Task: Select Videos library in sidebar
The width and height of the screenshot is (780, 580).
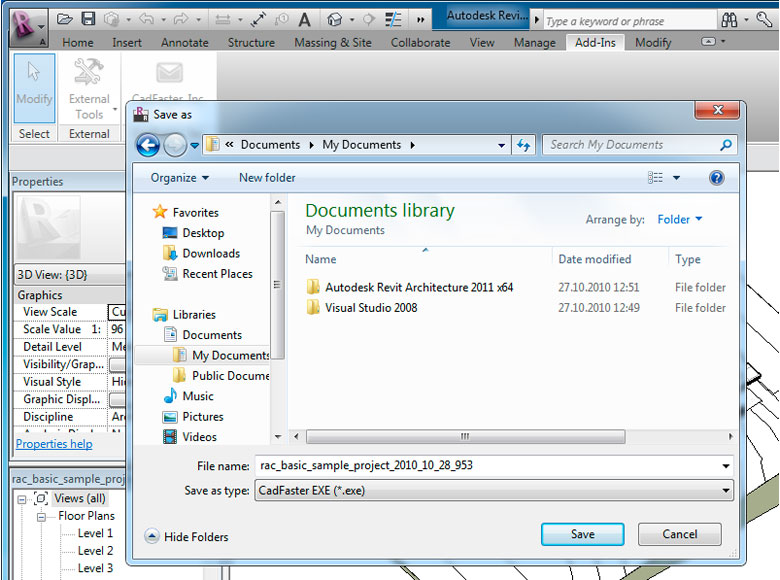Action: [199, 437]
